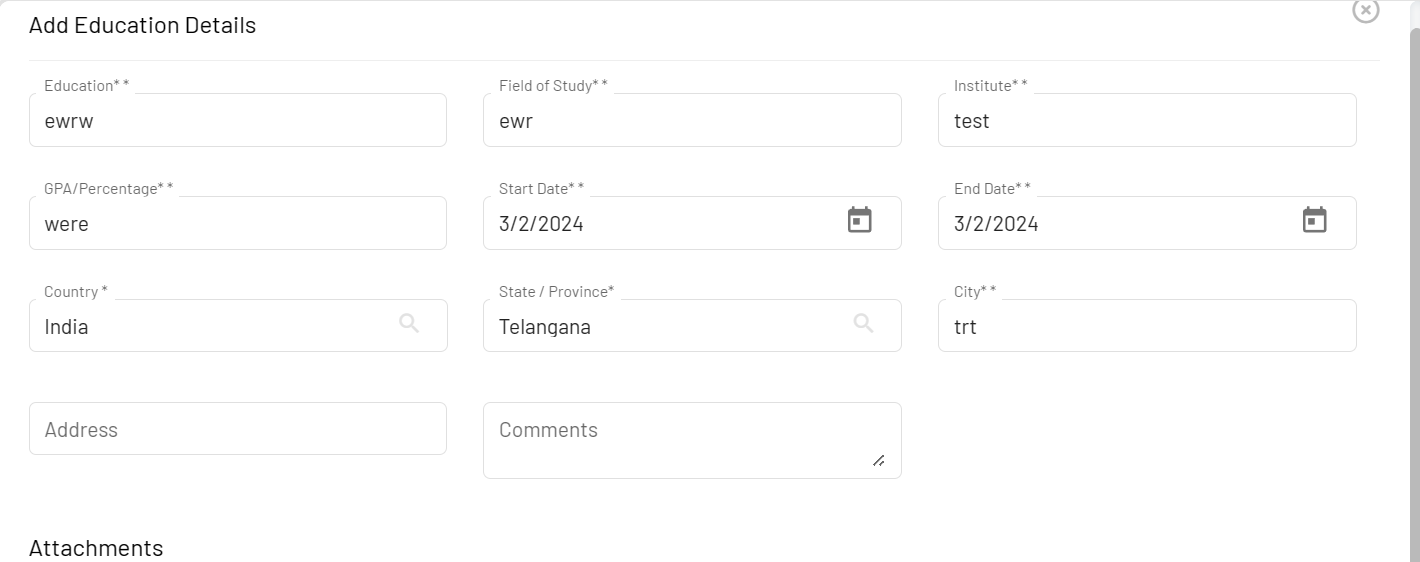
Task: Open the Start Date calendar picker
Action: (x=859, y=221)
